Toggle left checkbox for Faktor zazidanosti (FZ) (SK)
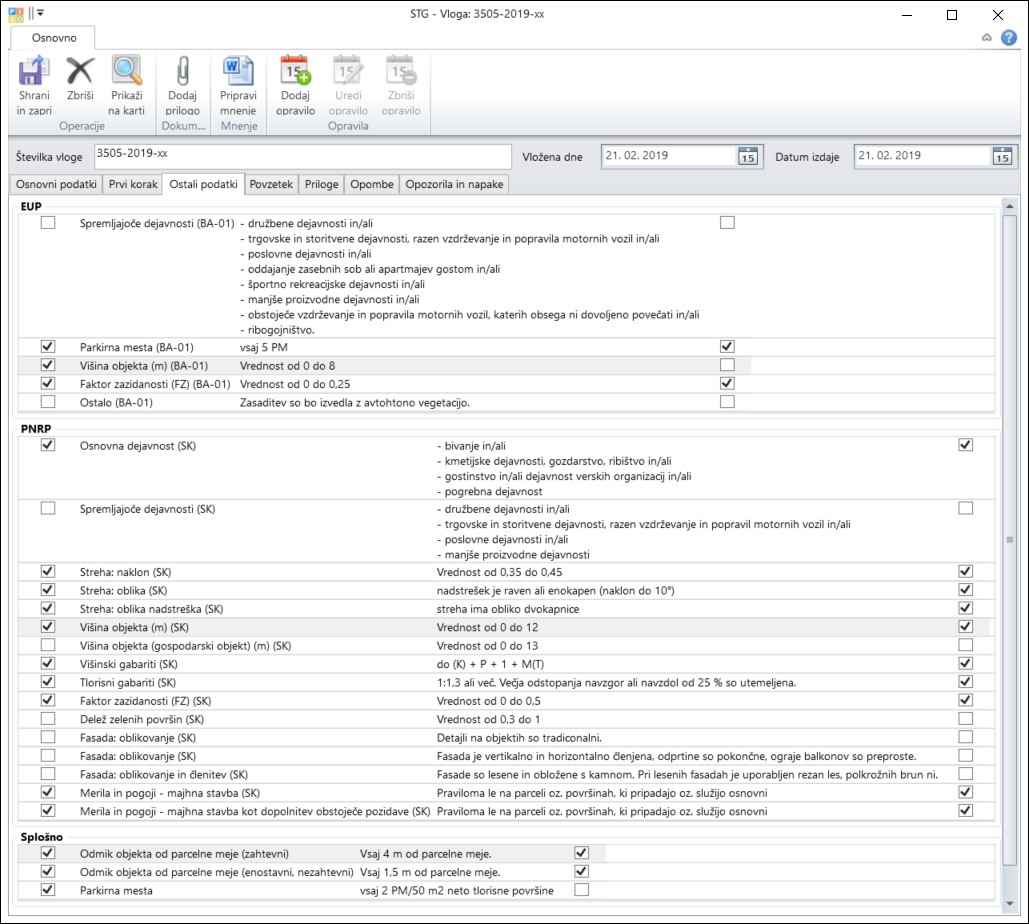1029x924 pixels. (48, 700)
